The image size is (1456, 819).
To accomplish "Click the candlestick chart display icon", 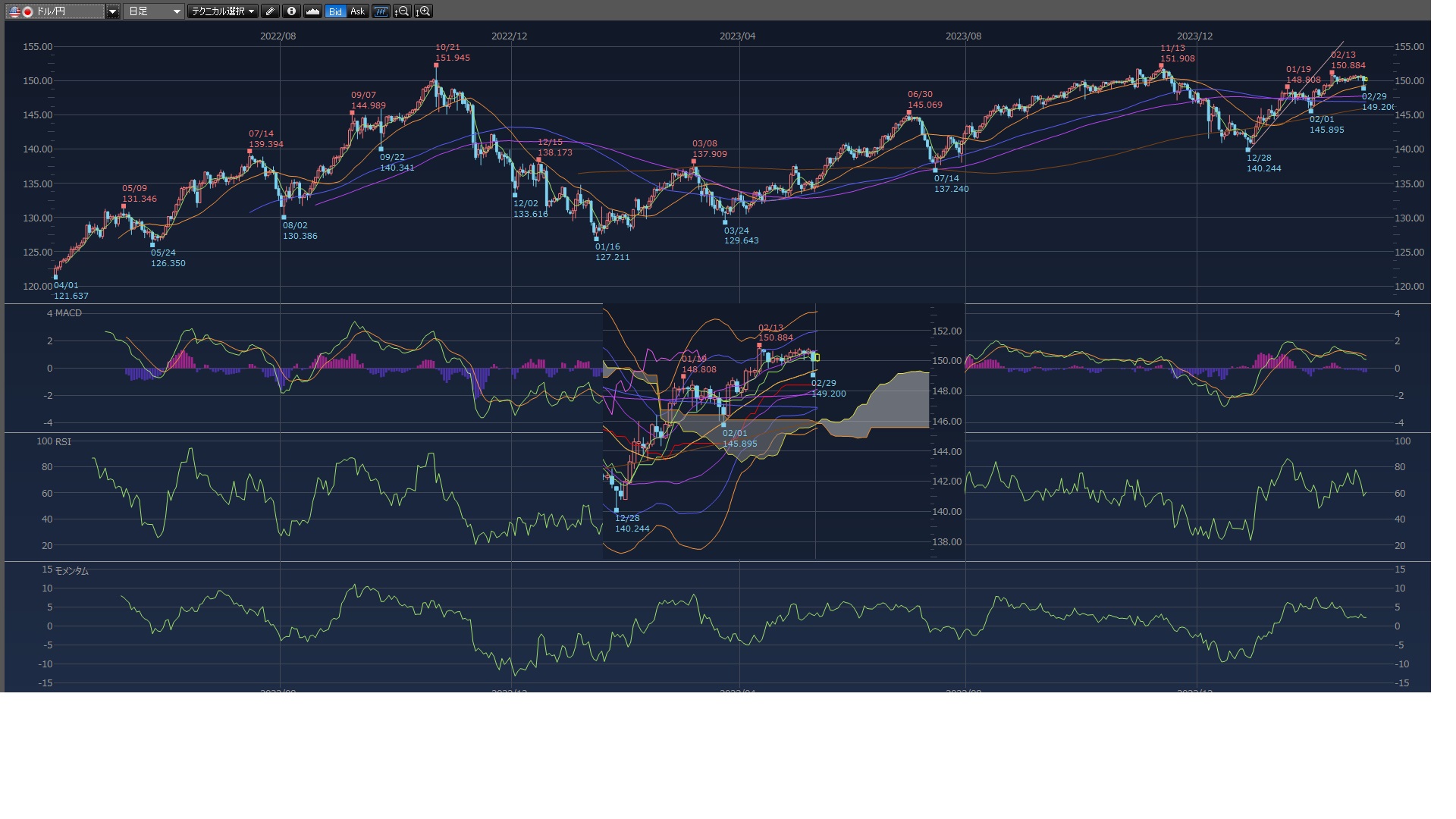I will click(381, 11).
